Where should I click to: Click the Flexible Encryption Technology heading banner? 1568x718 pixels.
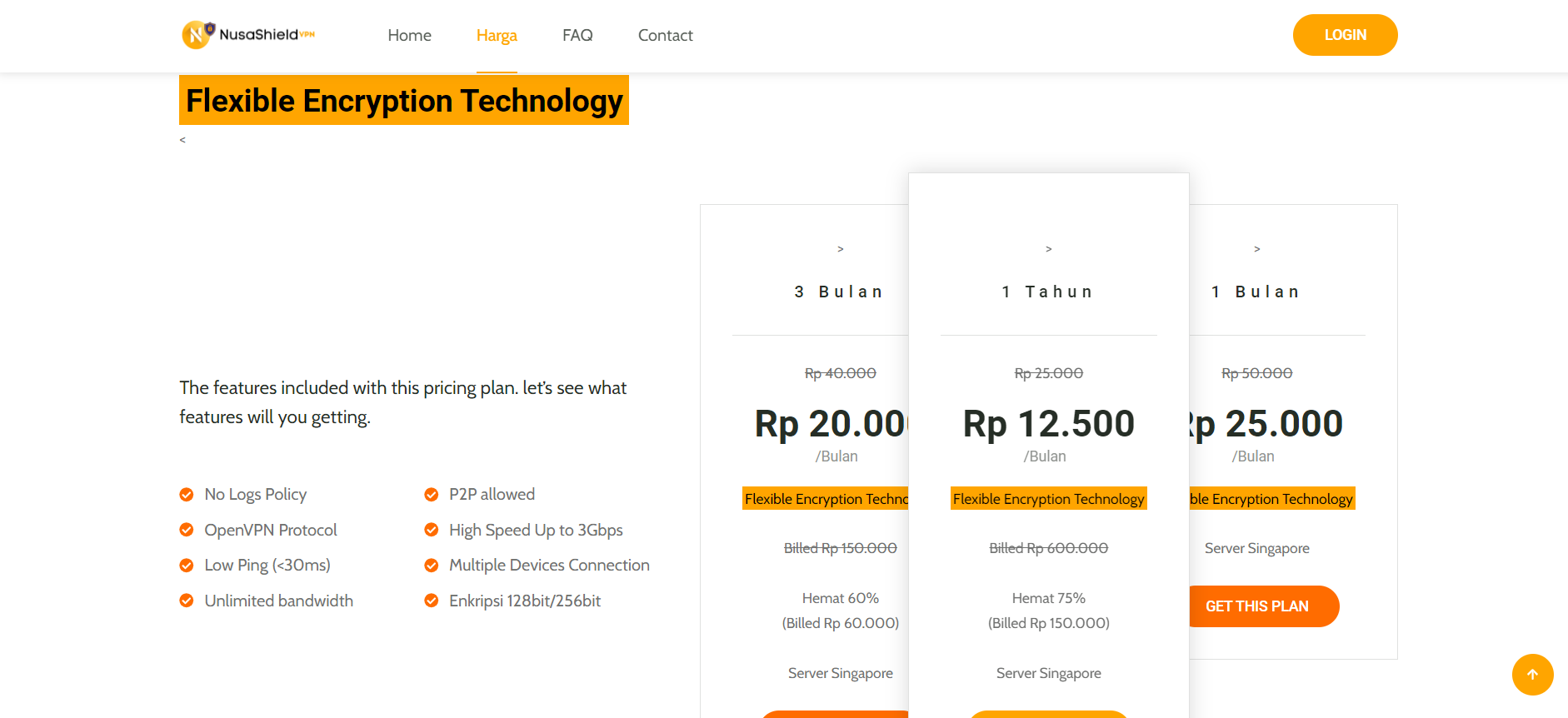pyautogui.click(x=404, y=101)
